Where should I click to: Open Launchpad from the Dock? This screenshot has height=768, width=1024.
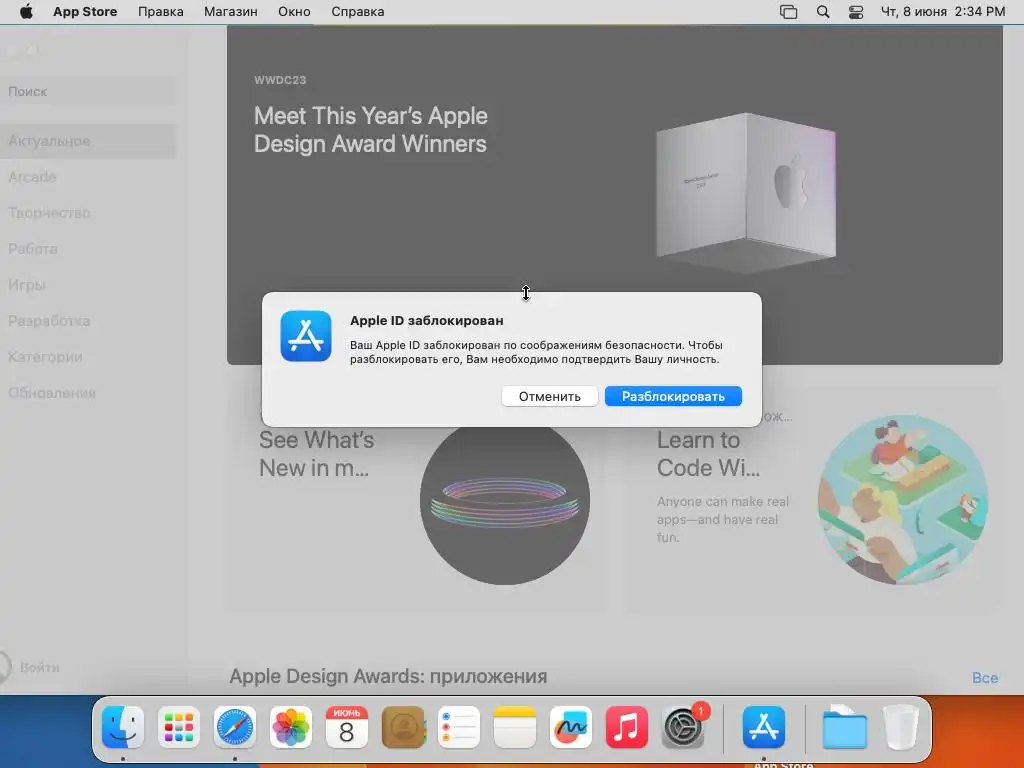click(x=179, y=727)
